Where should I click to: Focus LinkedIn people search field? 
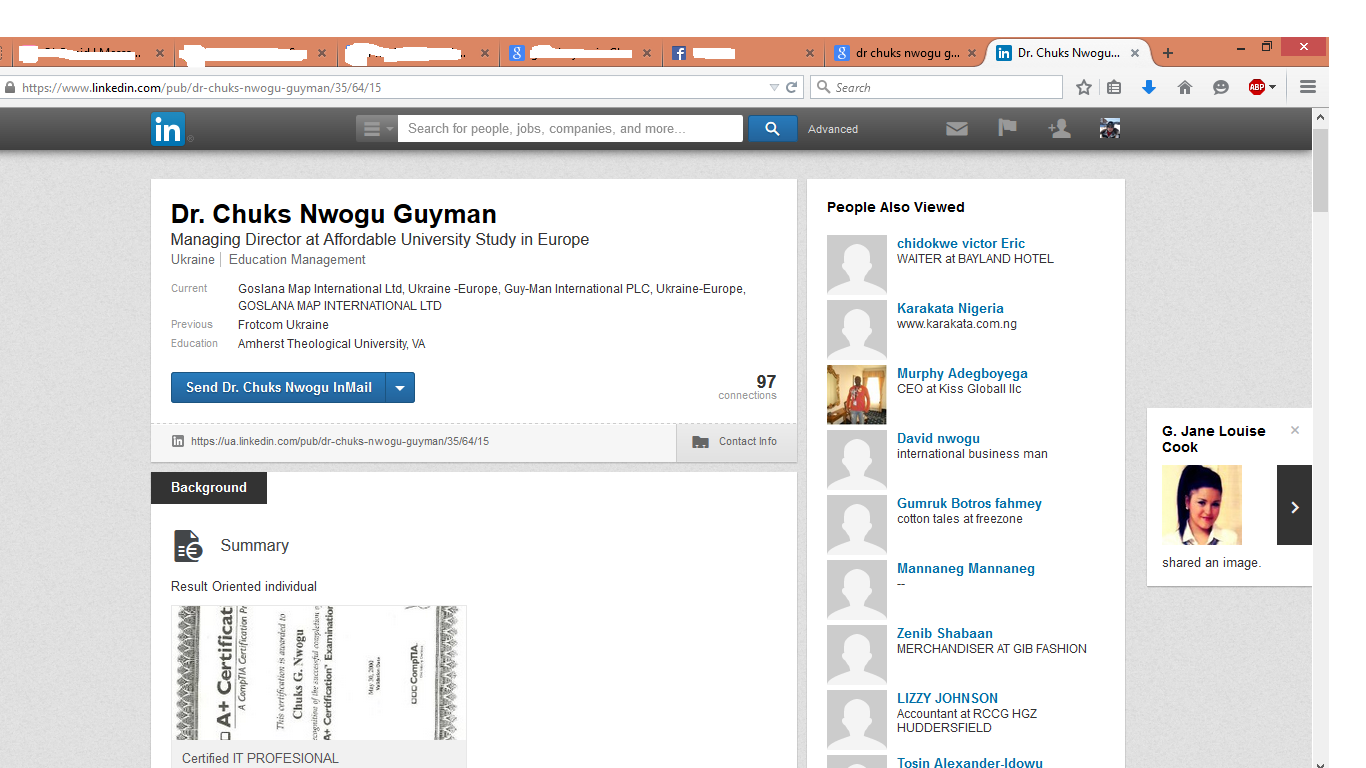570,129
